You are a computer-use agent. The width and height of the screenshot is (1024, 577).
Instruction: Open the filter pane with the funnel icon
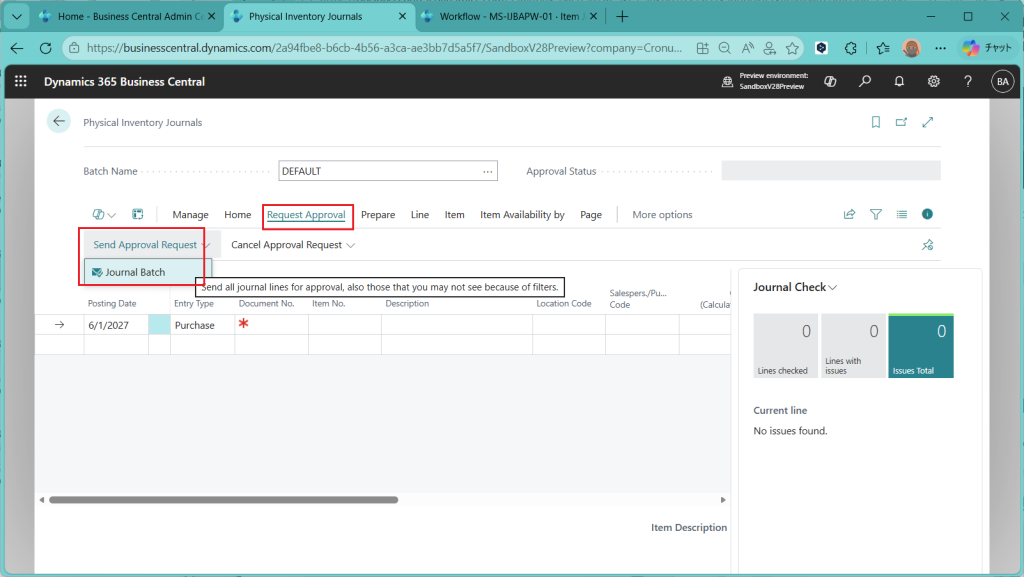(x=876, y=214)
